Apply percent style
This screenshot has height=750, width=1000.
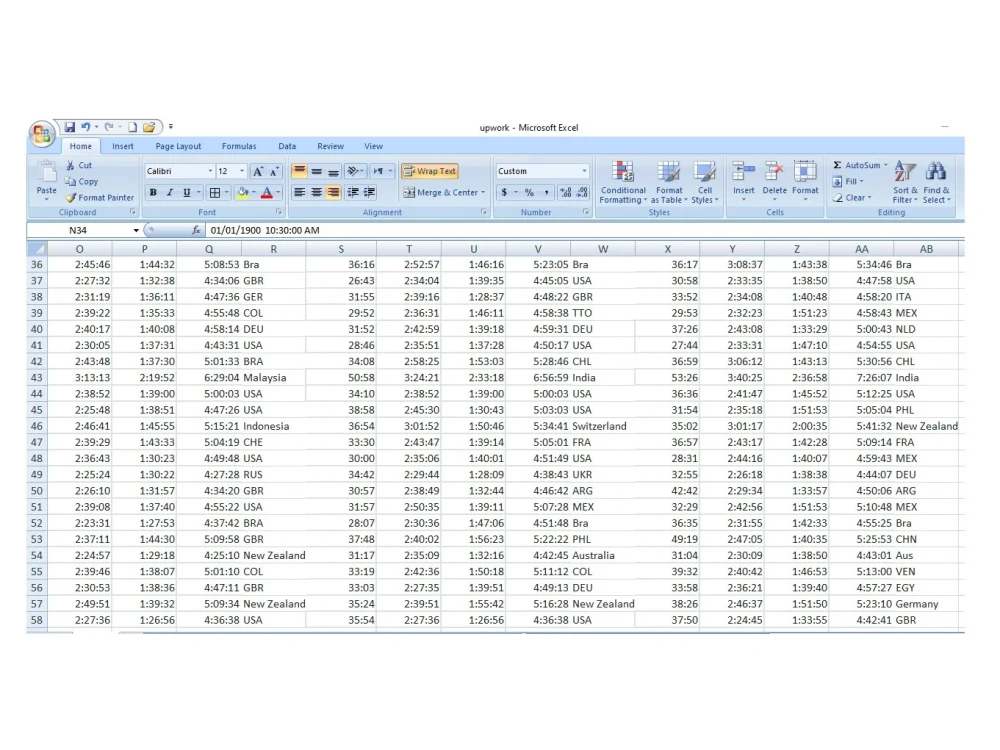tap(529, 193)
